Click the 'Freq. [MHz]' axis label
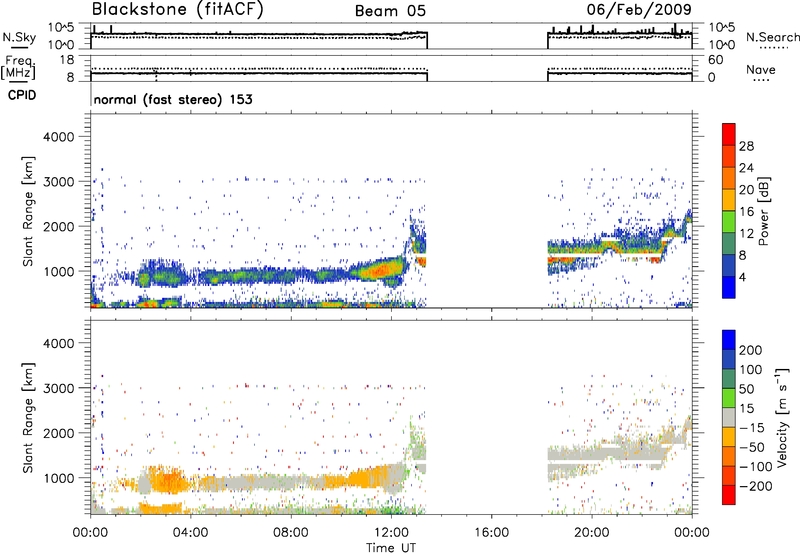Viewport: 800px width, 554px height. [x=19, y=68]
